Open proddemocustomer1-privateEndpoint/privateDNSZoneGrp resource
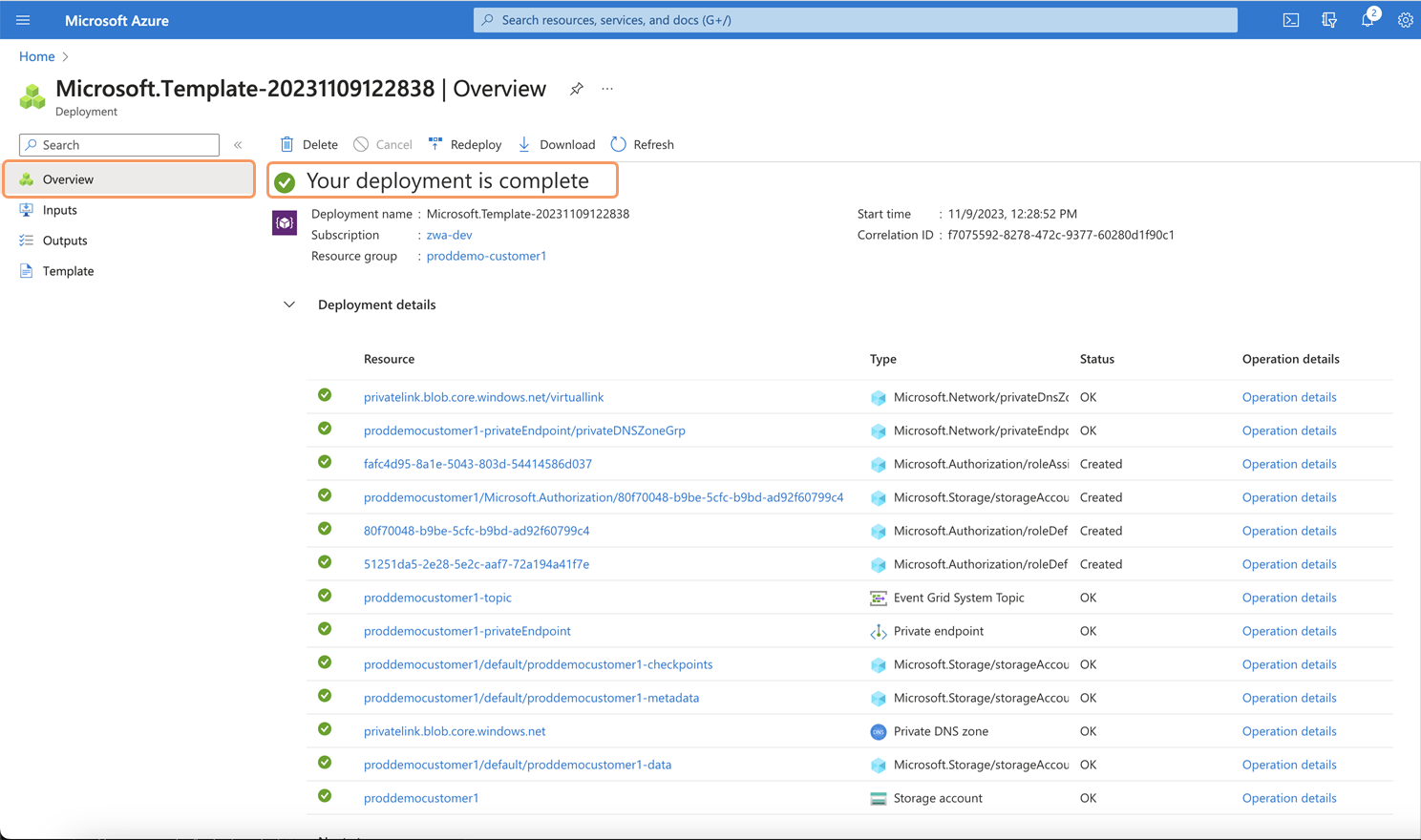The height and width of the screenshot is (840, 1421). click(524, 430)
